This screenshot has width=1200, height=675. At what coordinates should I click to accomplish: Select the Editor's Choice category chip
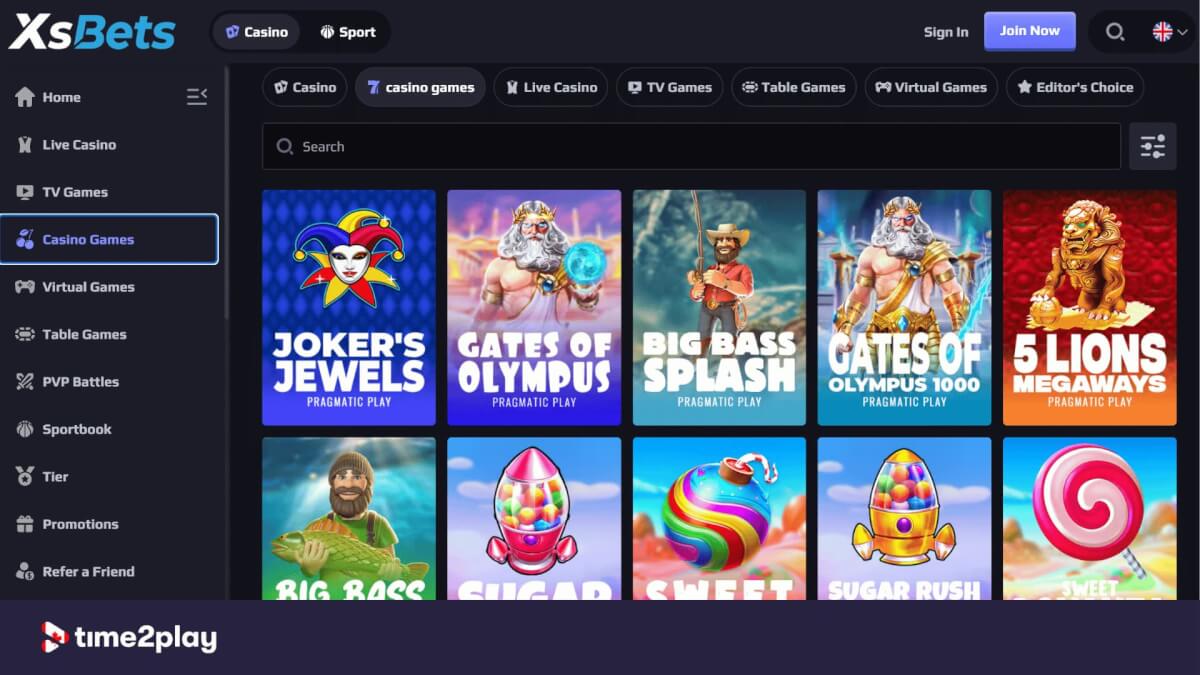pyautogui.click(x=1075, y=87)
